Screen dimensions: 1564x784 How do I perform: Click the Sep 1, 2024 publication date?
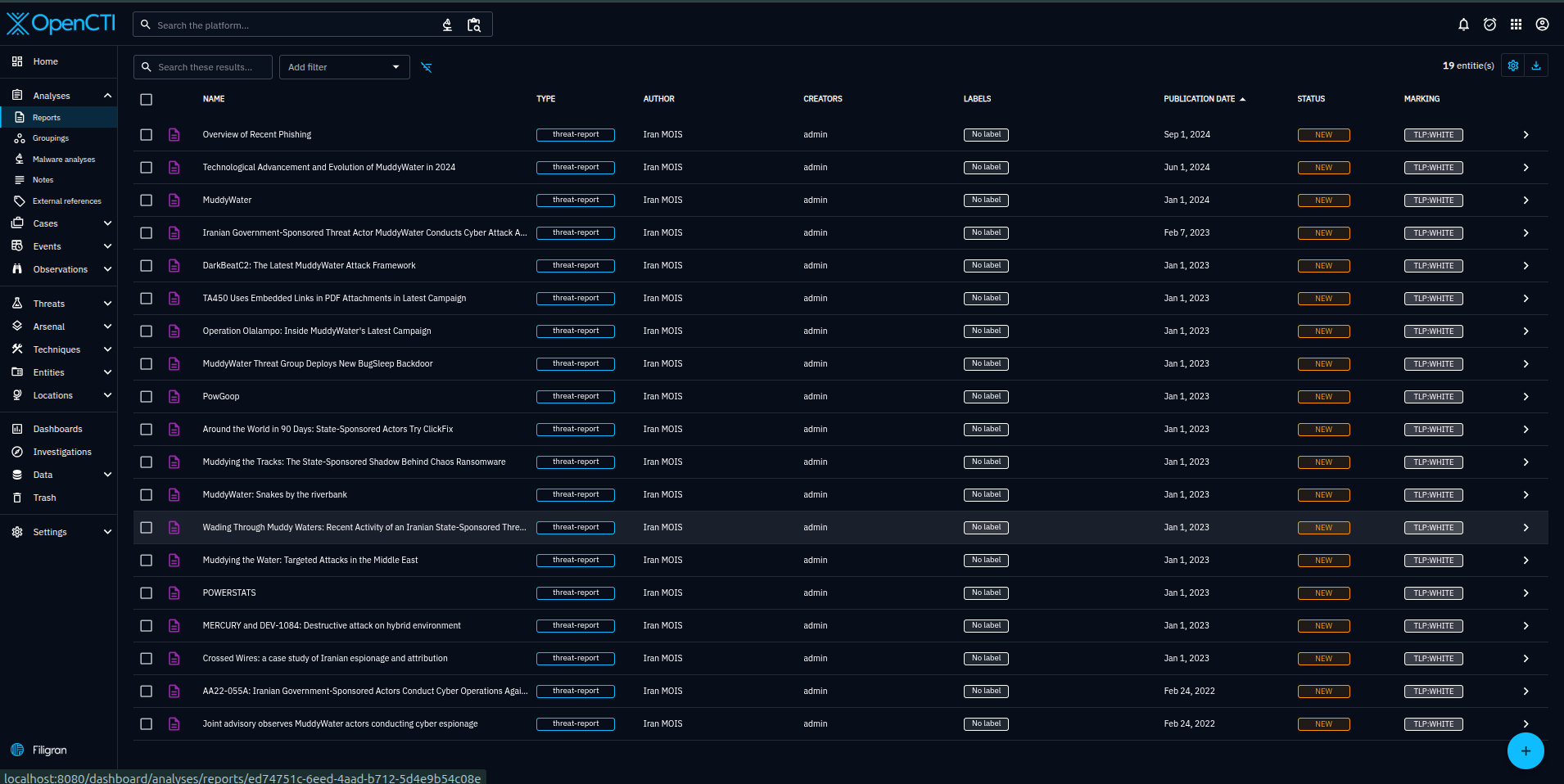pos(1187,134)
